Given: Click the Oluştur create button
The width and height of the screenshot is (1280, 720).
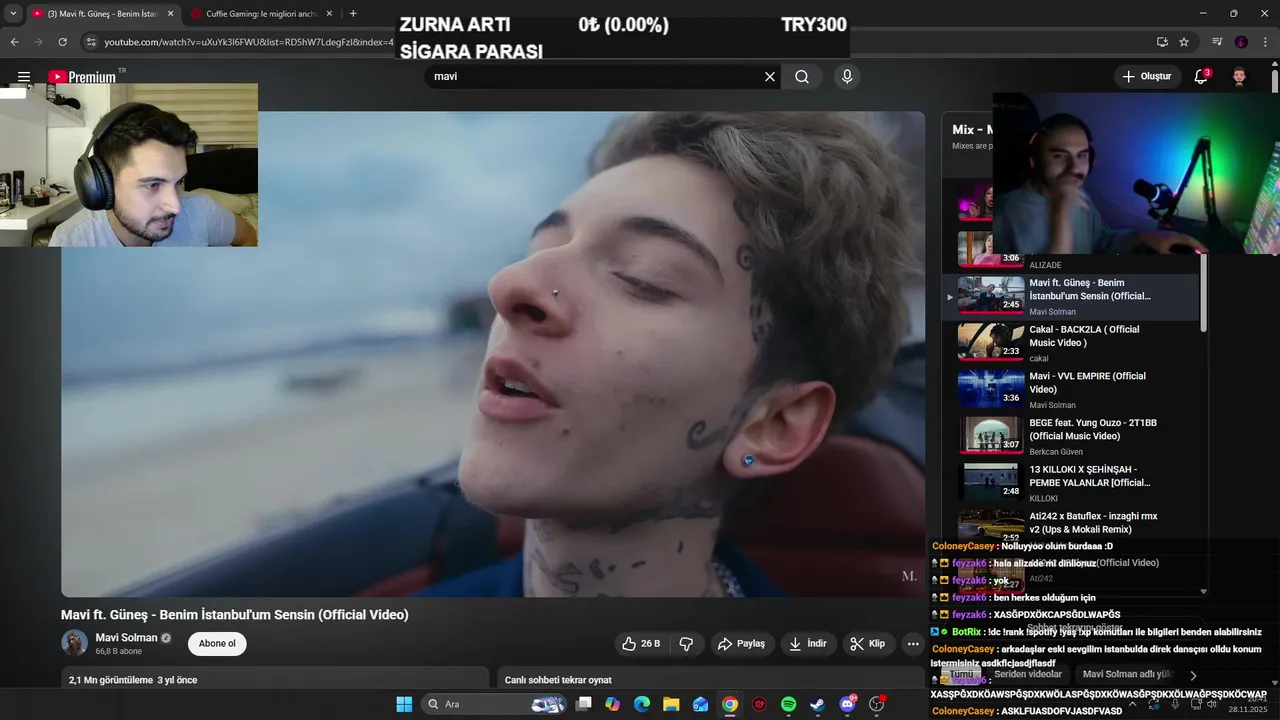Looking at the screenshot, I should click(x=1146, y=76).
